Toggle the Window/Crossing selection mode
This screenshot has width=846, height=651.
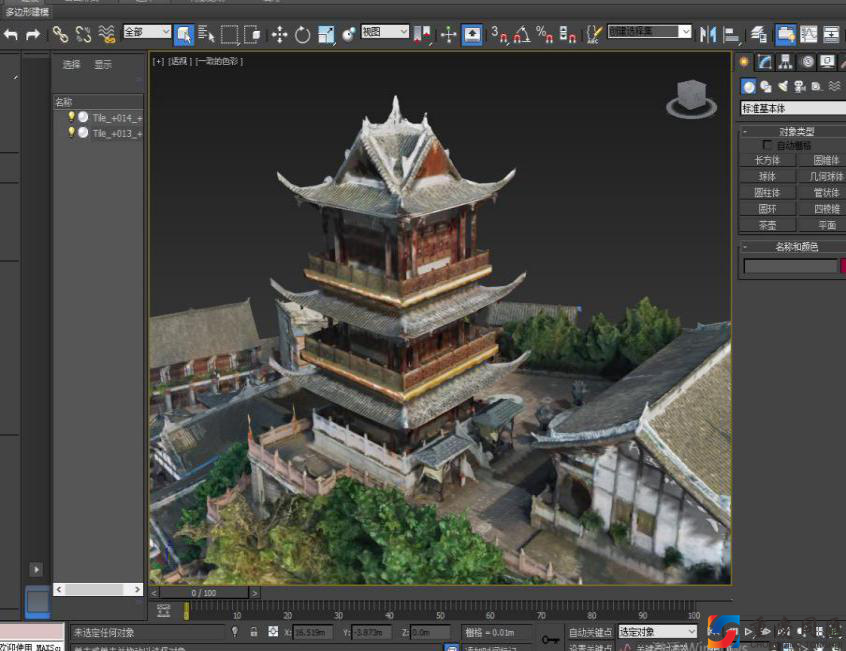pyautogui.click(x=252, y=35)
